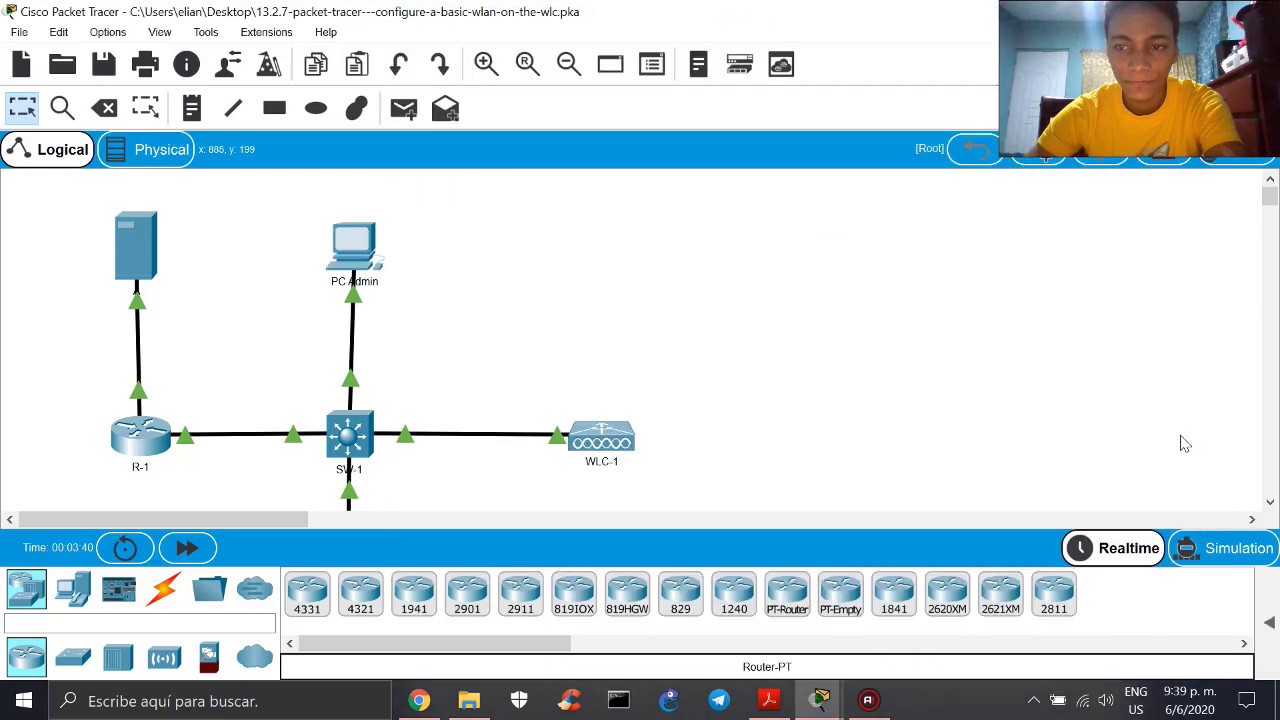Select the Network Devices category
Image resolution: width=1280 pixels, height=720 pixels.
pos(26,589)
